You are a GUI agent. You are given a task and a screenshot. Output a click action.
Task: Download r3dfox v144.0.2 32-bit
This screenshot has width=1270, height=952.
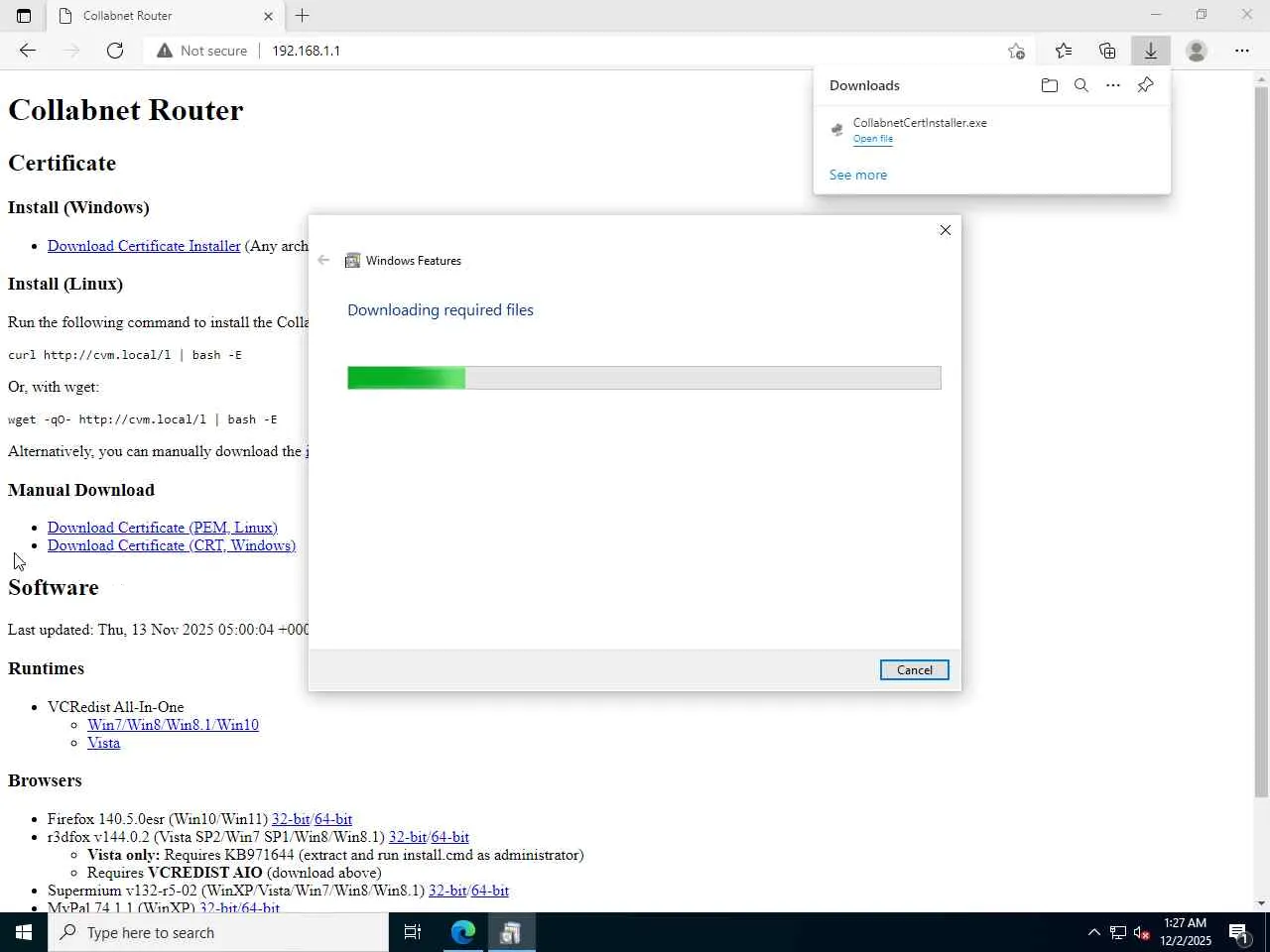[407, 837]
